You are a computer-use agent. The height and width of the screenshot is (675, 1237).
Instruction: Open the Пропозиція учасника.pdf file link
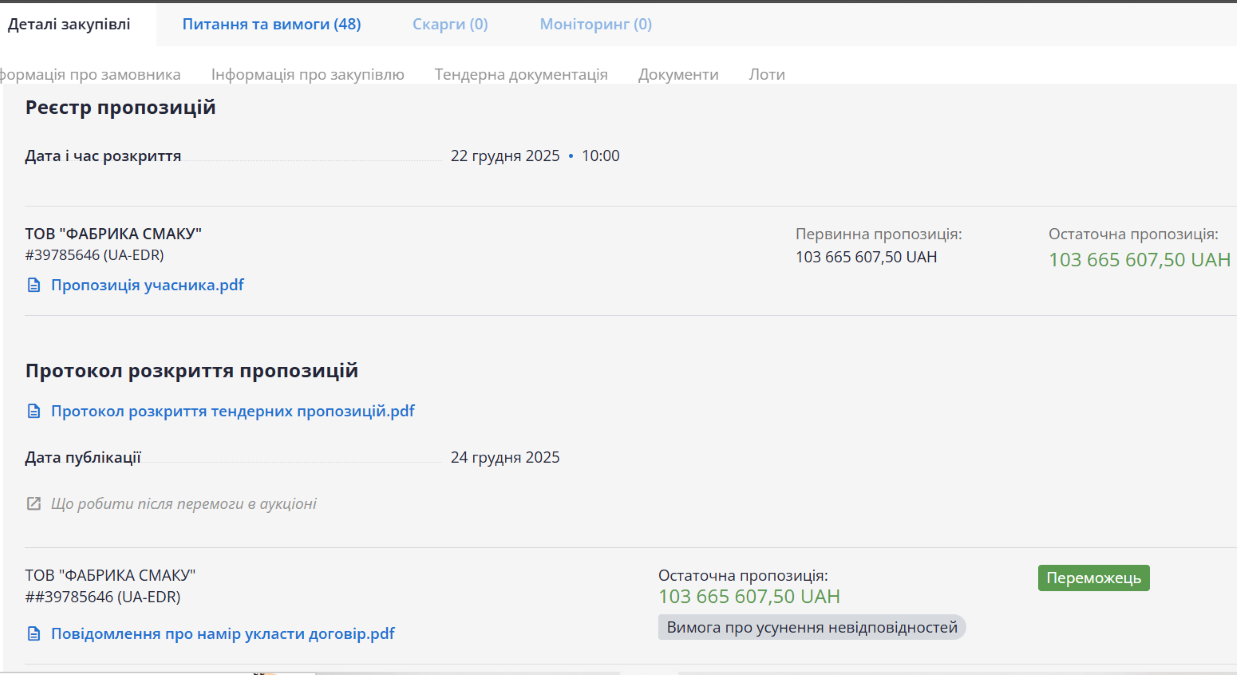pos(147,285)
